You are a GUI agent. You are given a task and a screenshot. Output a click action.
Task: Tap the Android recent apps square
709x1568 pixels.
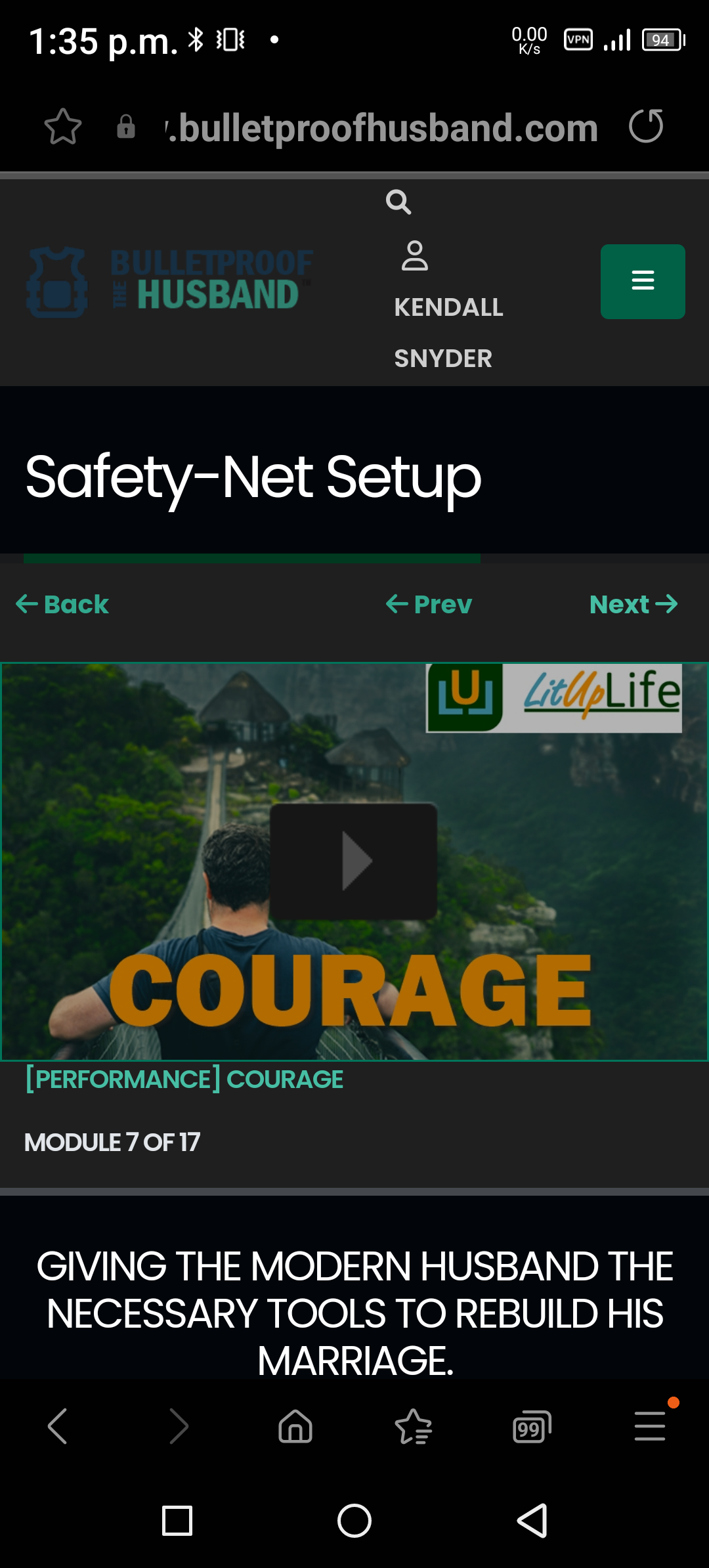pos(177,1521)
